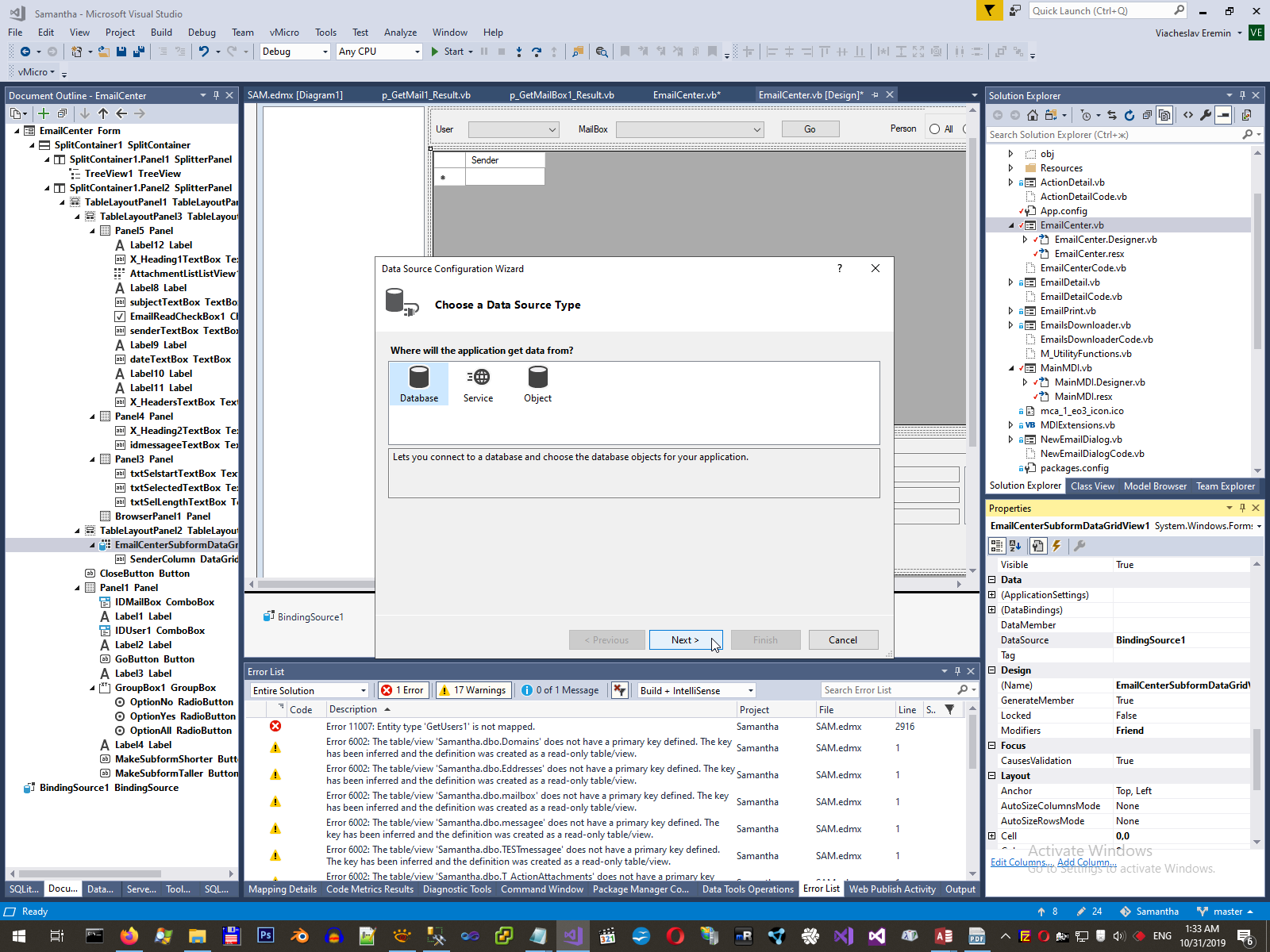Toggle the 1 Error filter
Screen dimensions: 1270x952
coord(403,690)
